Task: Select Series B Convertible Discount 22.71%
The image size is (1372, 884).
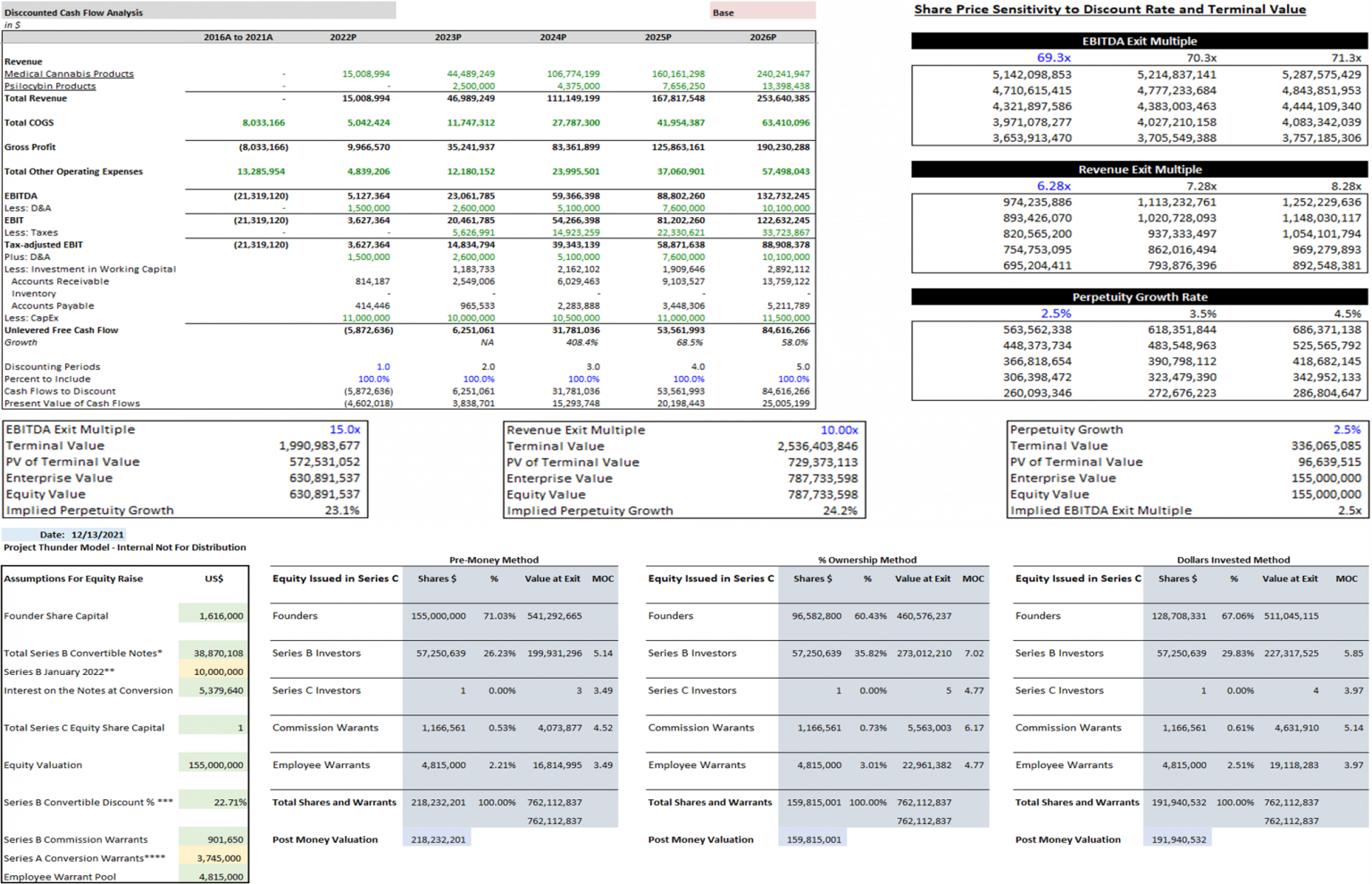Action: click(213, 803)
